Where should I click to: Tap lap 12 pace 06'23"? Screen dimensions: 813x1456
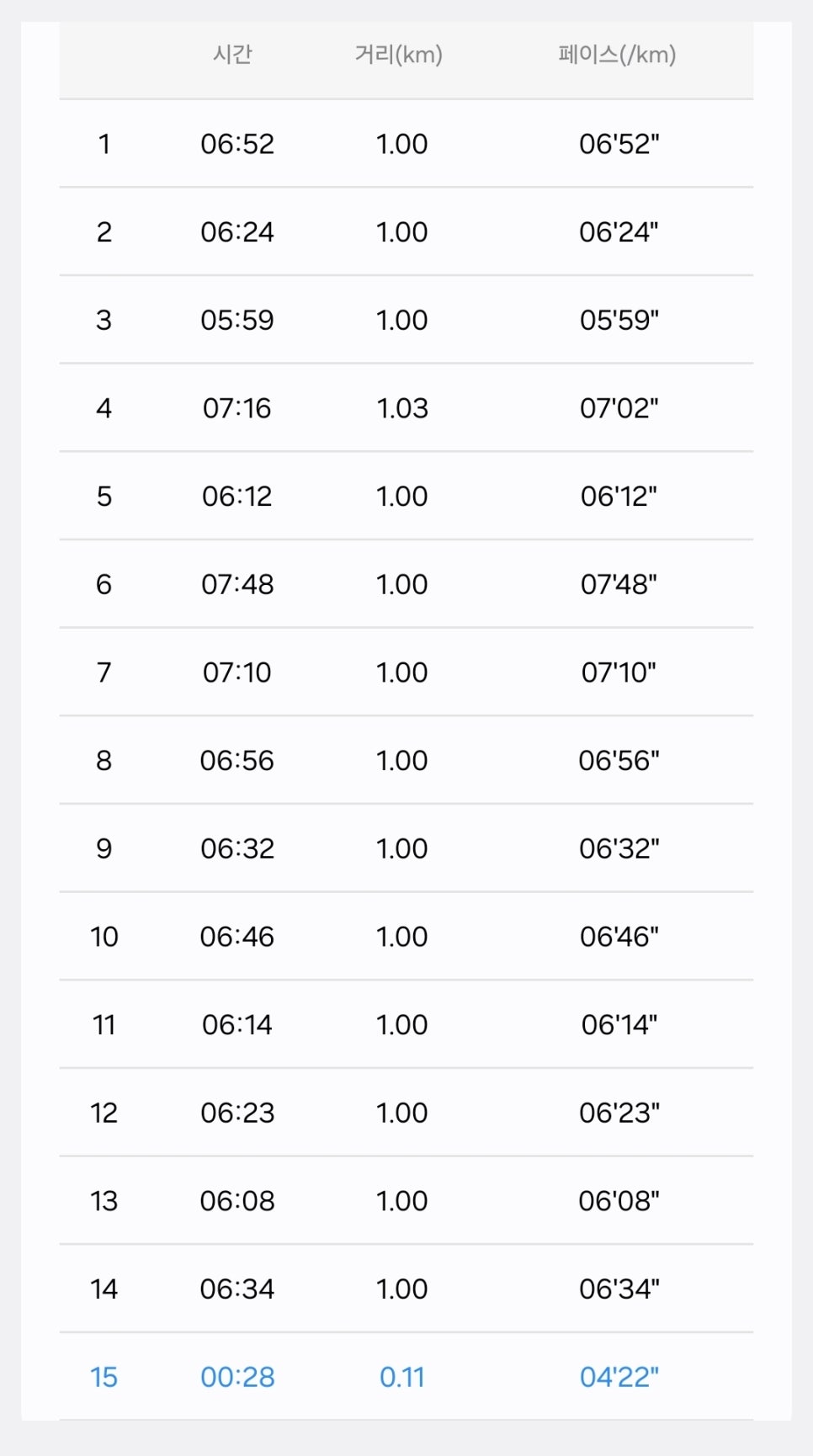coord(619,1113)
